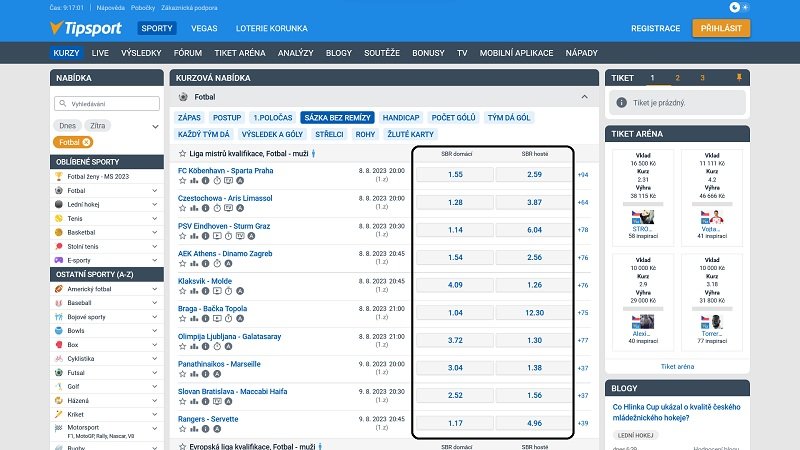The image size is (800, 450).
Task: Click the football icon in Fotbal header
Action: (183, 97)
